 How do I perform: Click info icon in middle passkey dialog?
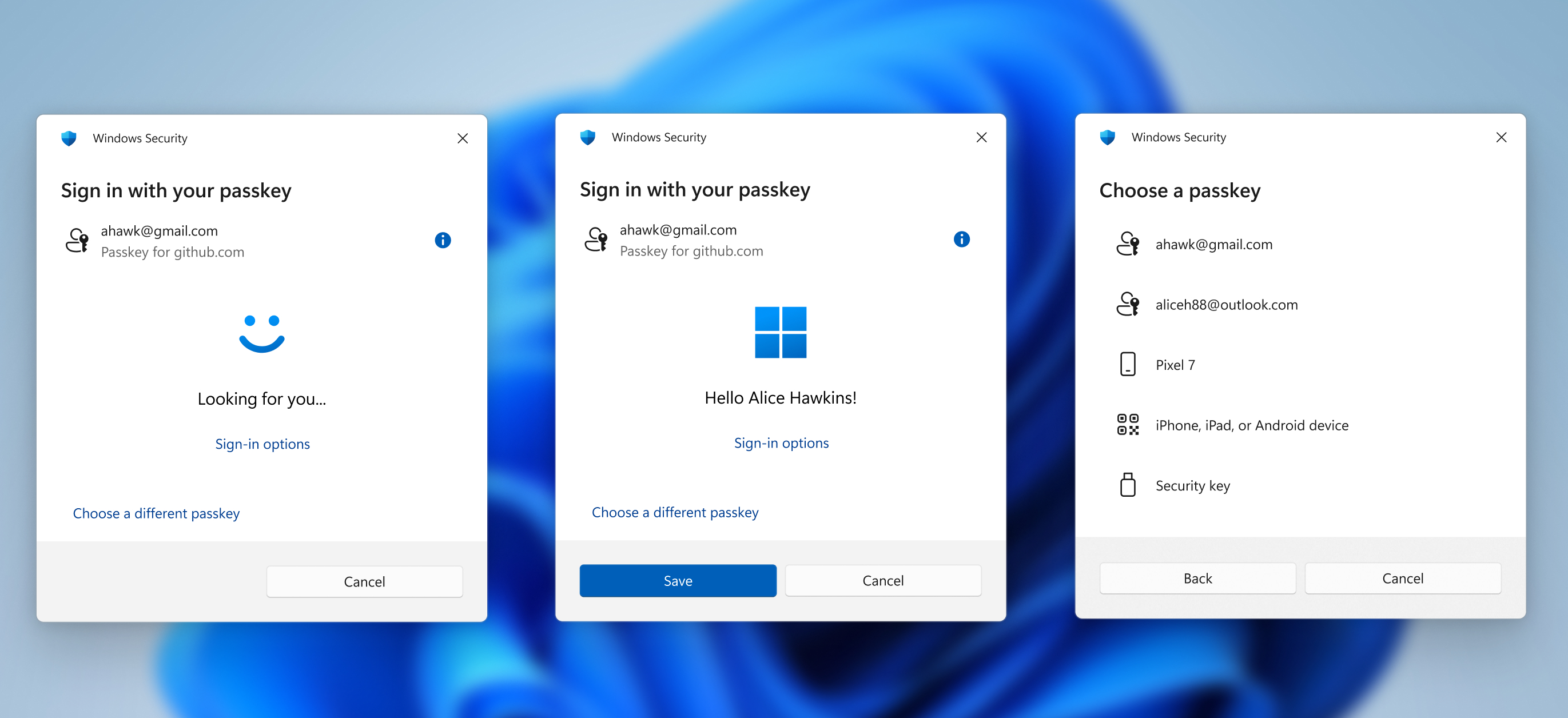(x=961, y=239)
